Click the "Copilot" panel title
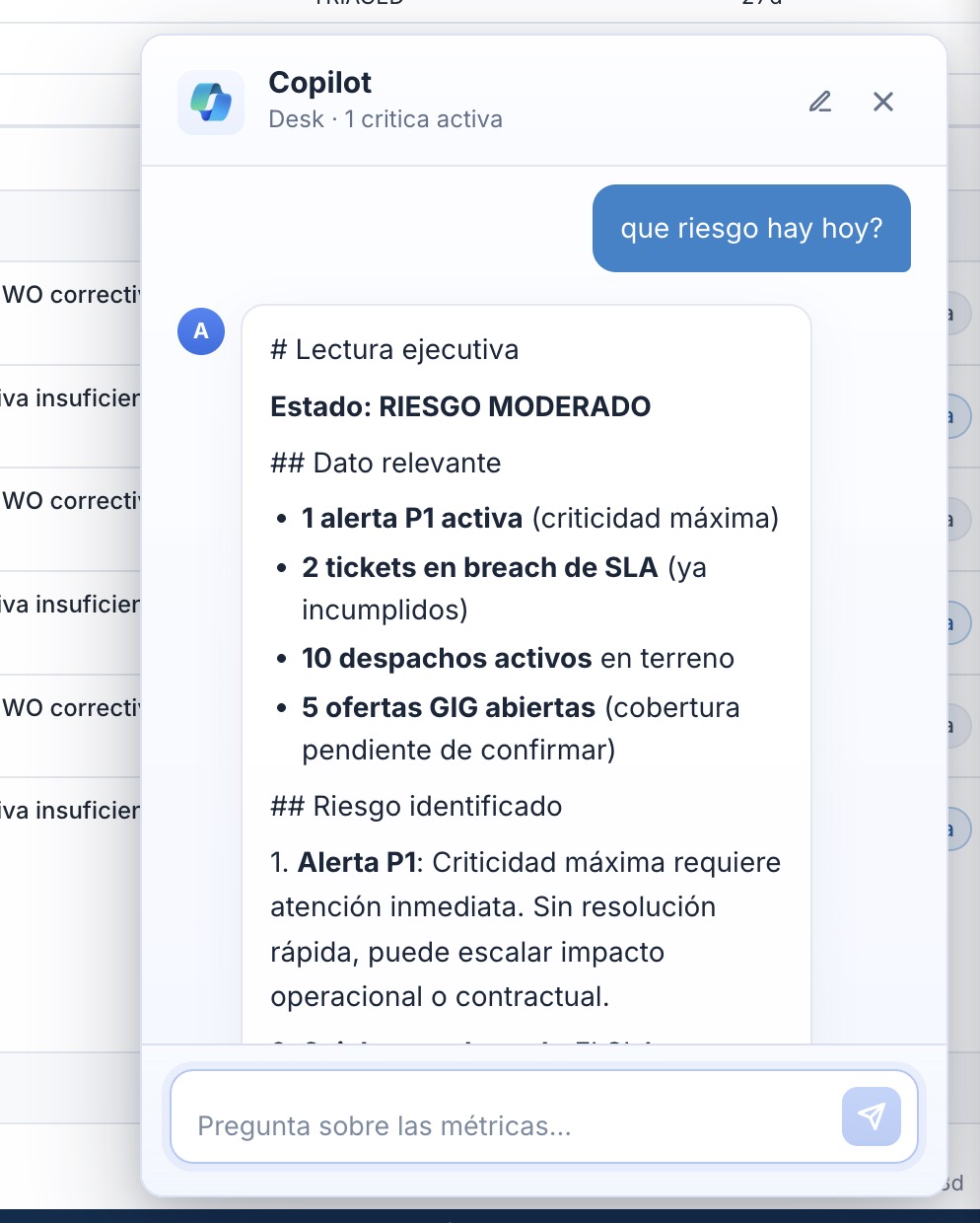 pyautogui.click(x=320, y=83)
